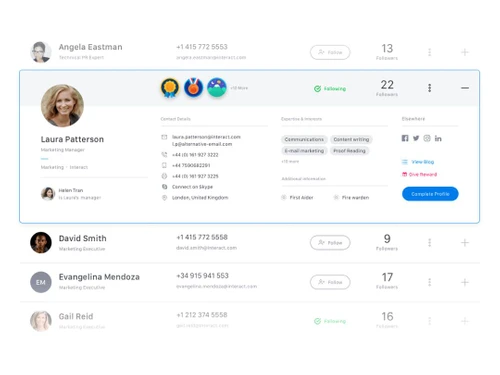
Task: Open Connect on Skype link
Action: pos(192,187)
